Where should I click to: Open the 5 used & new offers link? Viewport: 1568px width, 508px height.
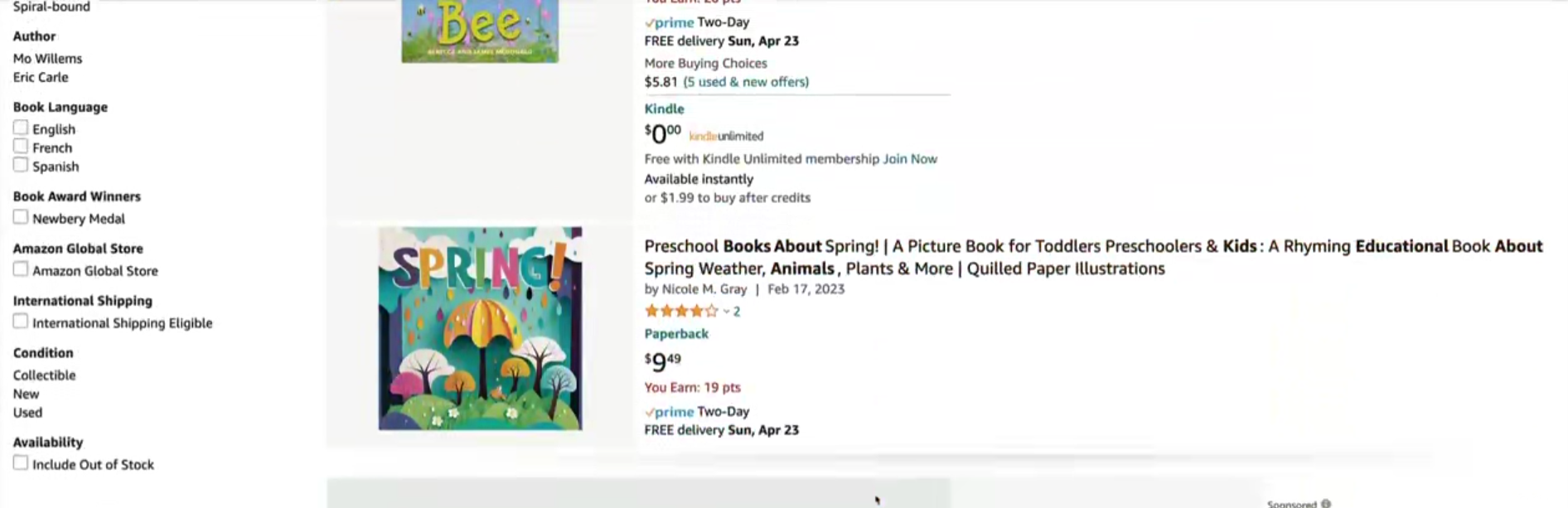(x=746, y=81)
